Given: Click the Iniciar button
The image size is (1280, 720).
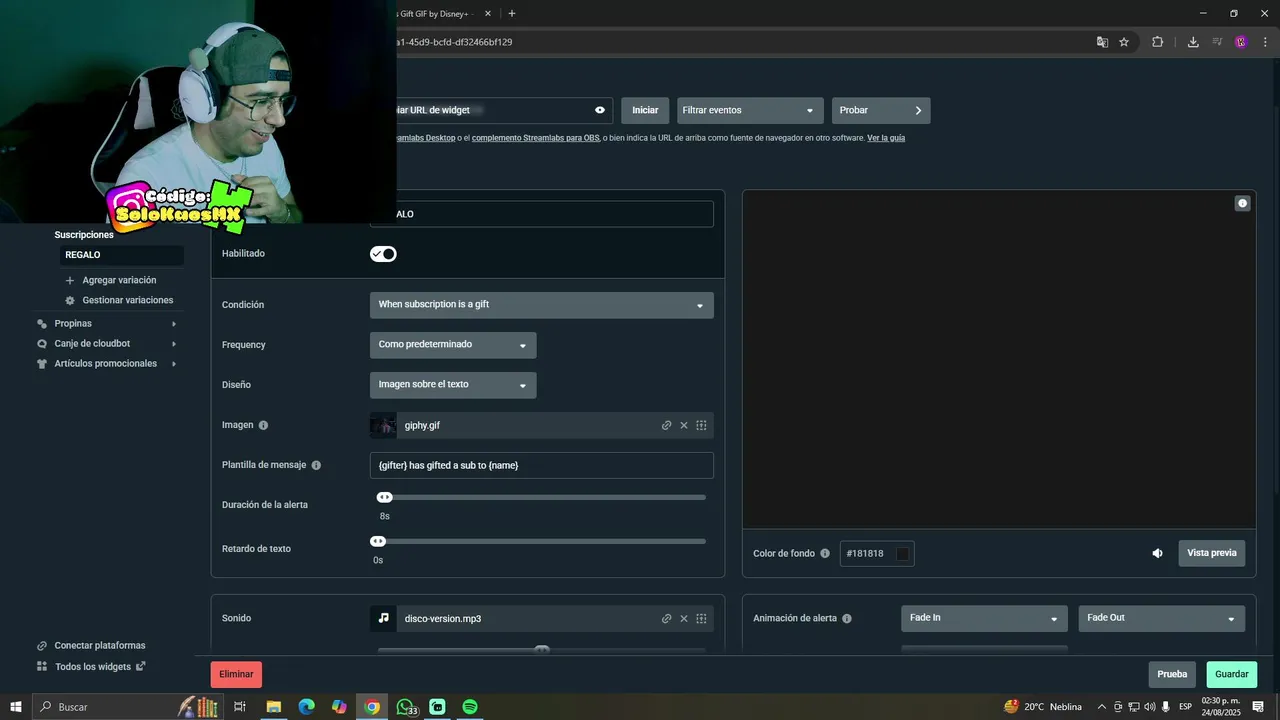Looking at the screenshot, I should (645, 110).
